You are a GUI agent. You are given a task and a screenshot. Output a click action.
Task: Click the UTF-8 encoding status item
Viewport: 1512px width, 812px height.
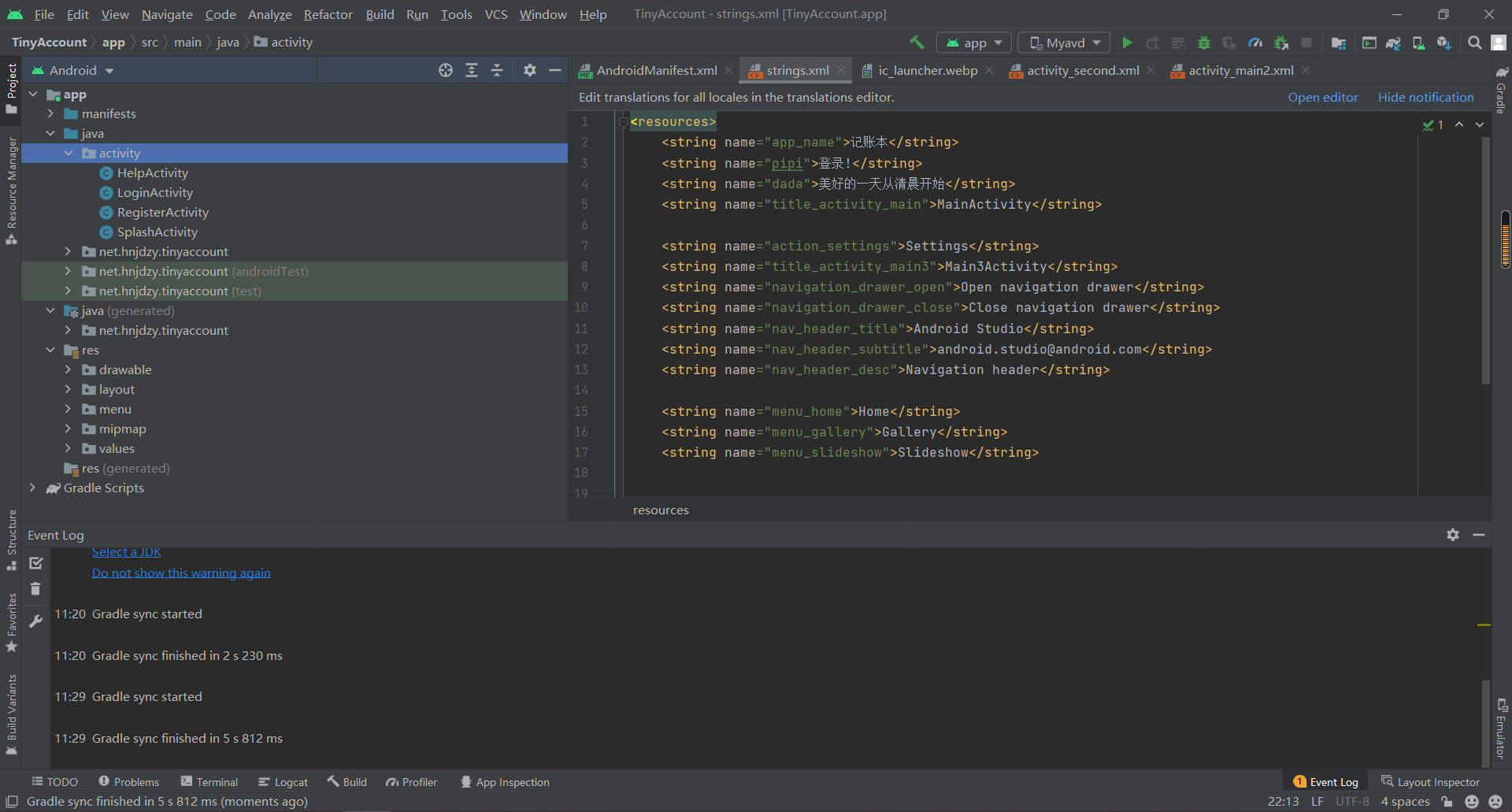tap(1352, 801)
